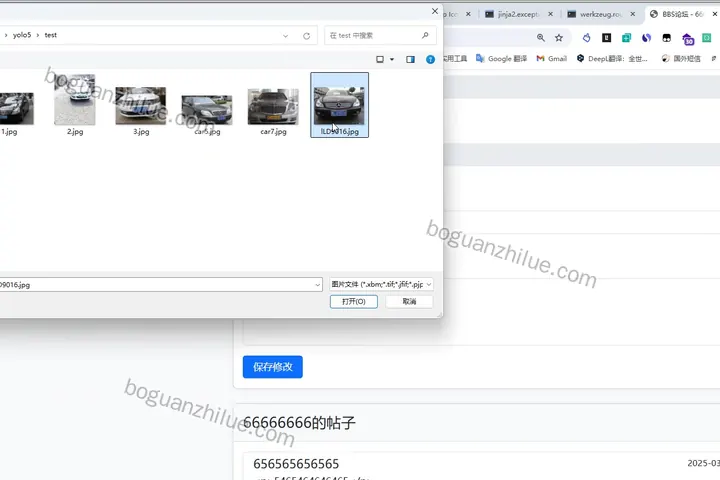Open the black square extension icon
720x480 pixels.
coord(607,38)
